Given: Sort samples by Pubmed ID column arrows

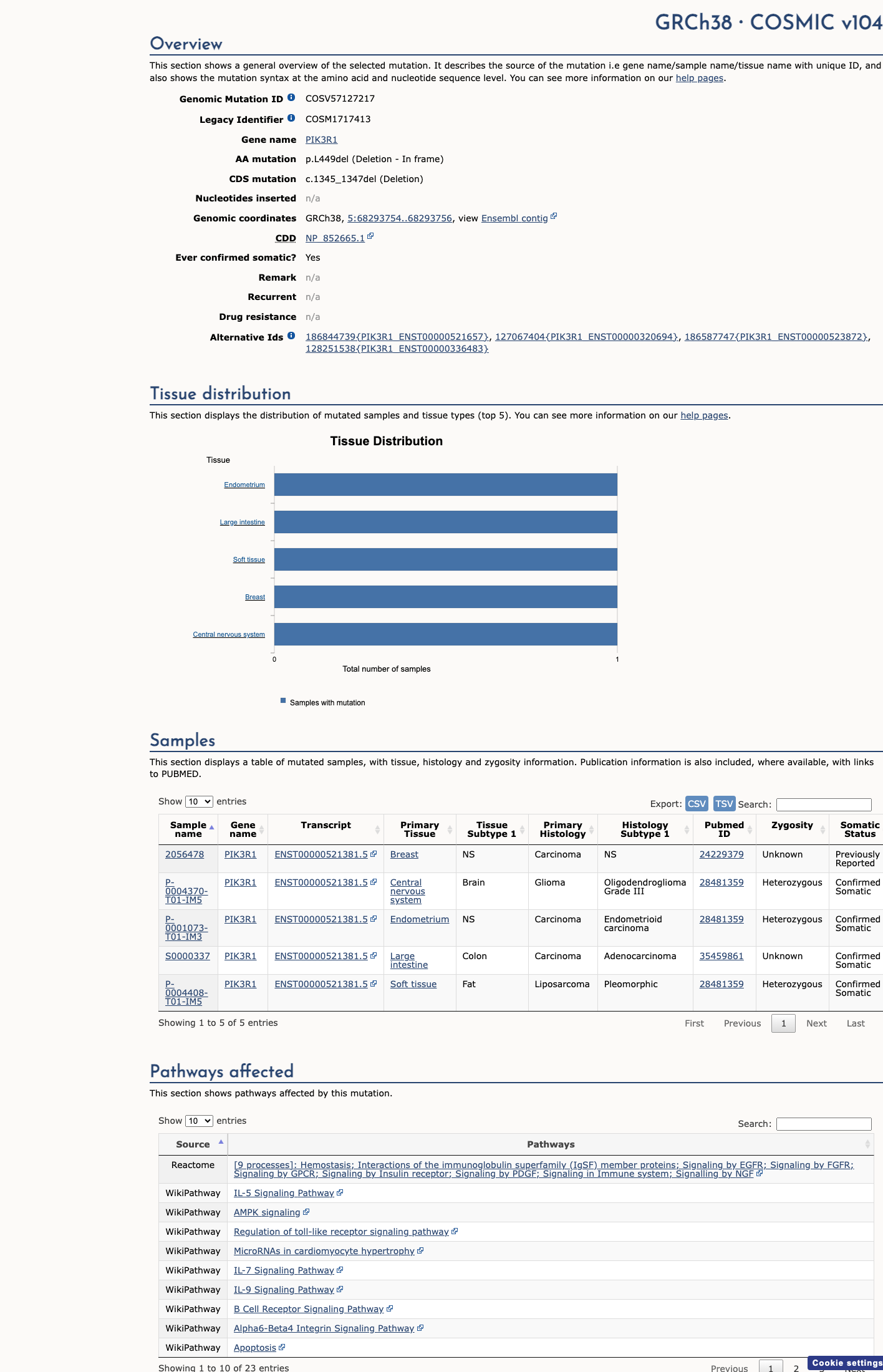Looking at the screenshot, I should 750,829.
